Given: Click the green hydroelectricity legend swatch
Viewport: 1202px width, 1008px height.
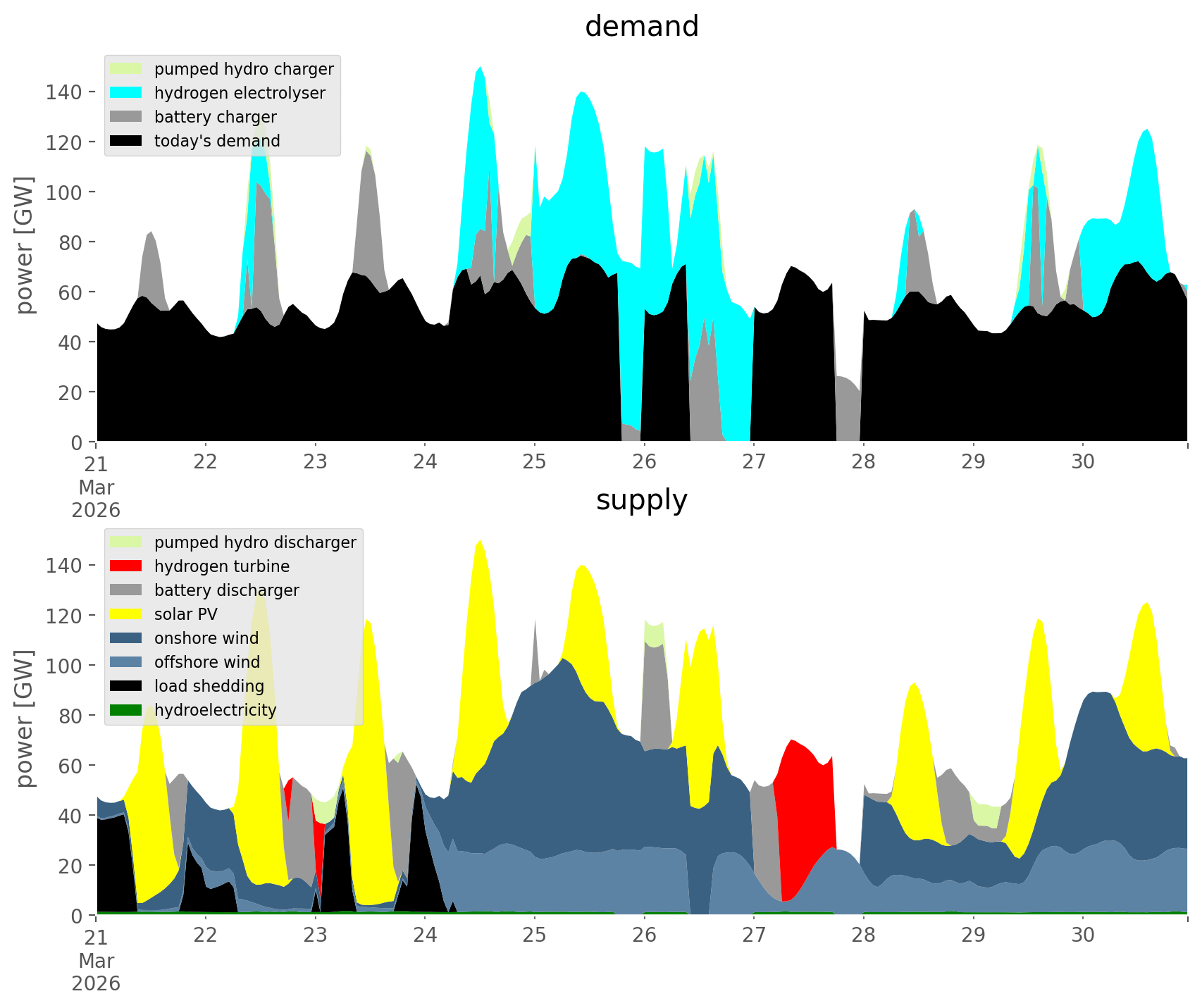Looking at the screenshot, I should coord(126,710).
